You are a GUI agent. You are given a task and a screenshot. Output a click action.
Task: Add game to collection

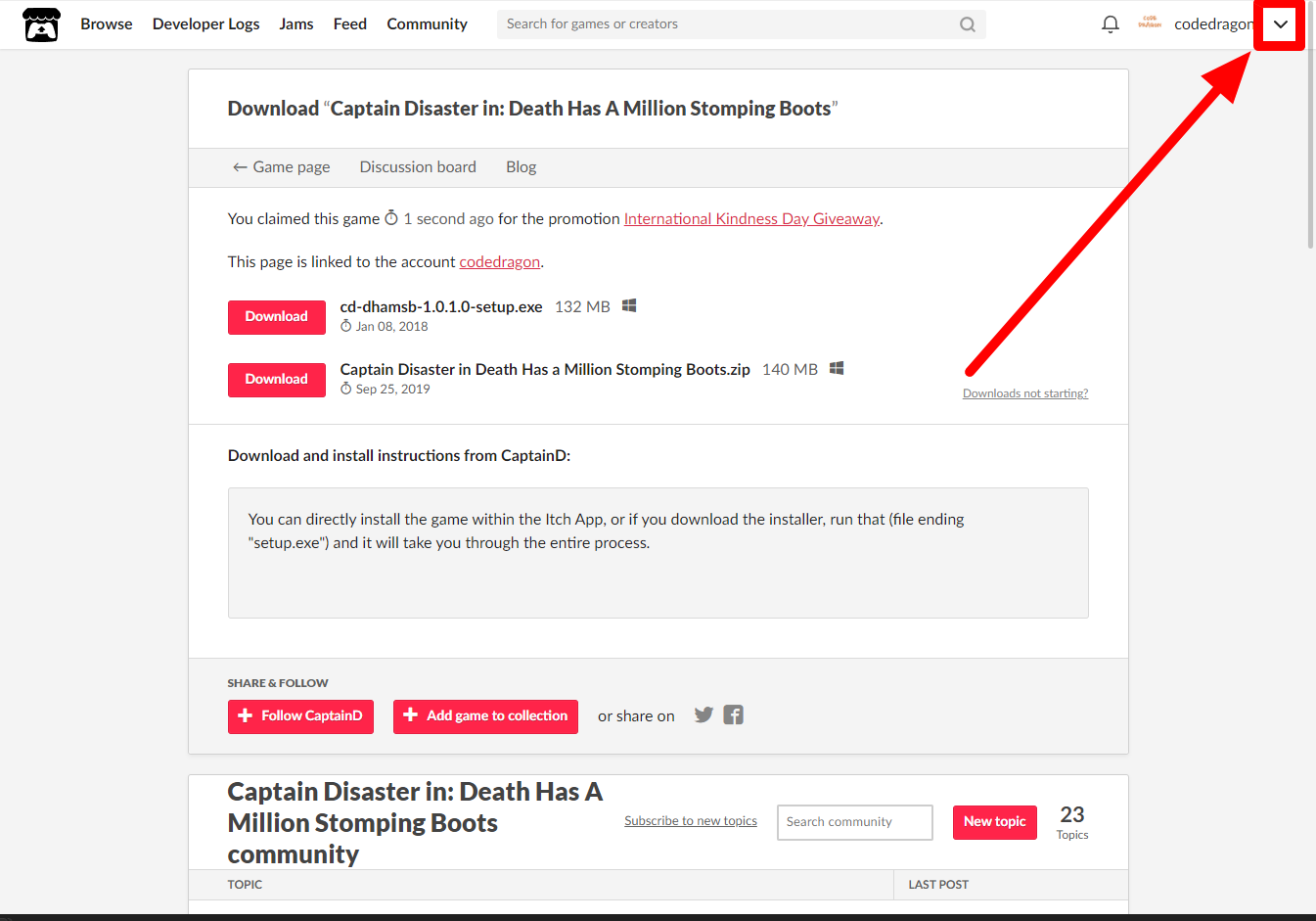[485, 716]
